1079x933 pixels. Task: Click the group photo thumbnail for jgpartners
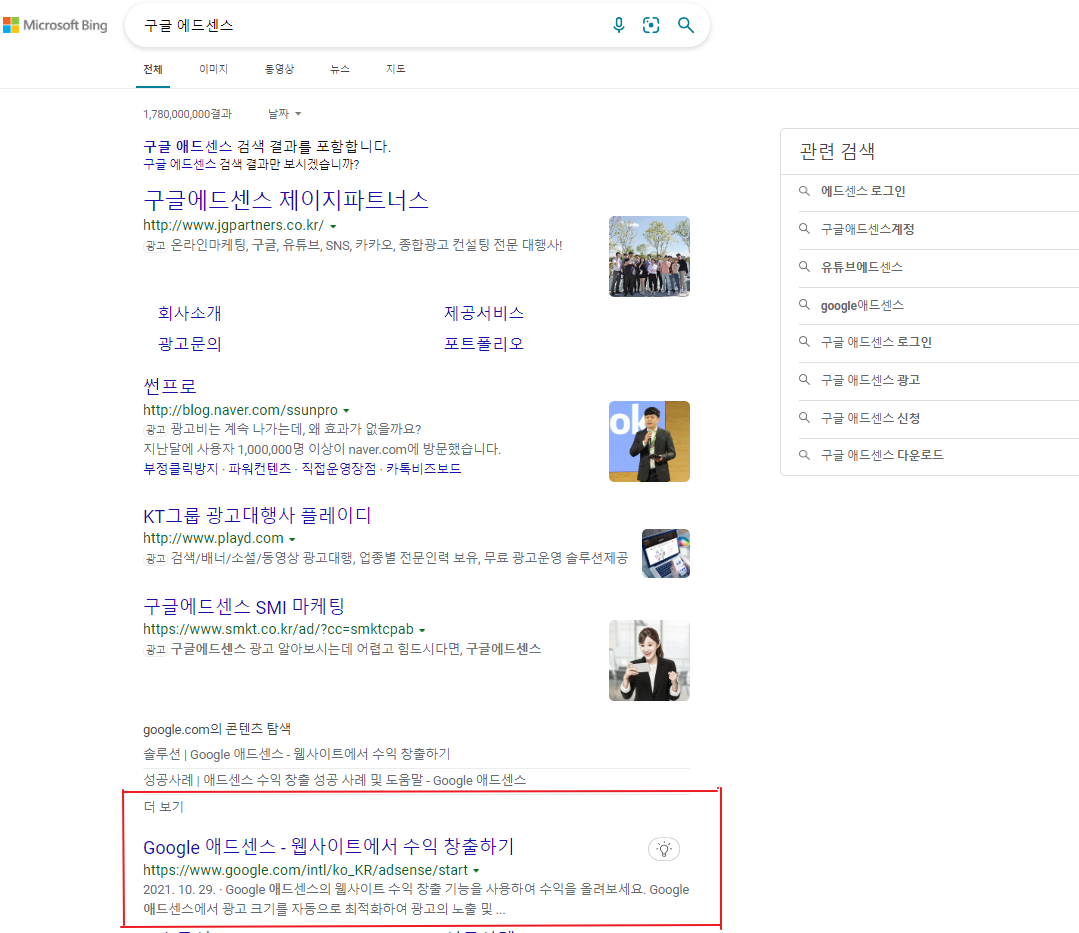(x=649, y=257)
